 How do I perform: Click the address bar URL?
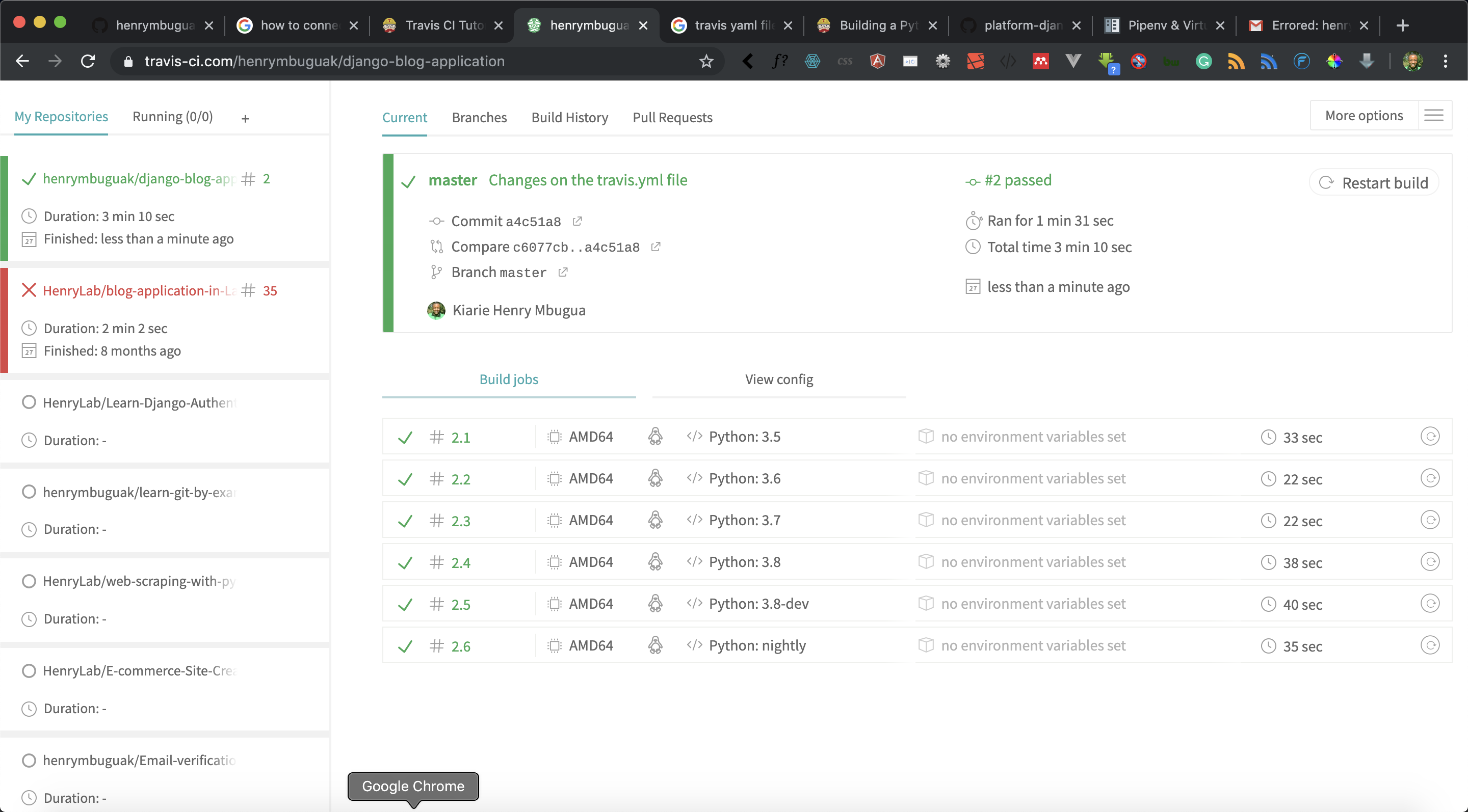pos(324,61)
